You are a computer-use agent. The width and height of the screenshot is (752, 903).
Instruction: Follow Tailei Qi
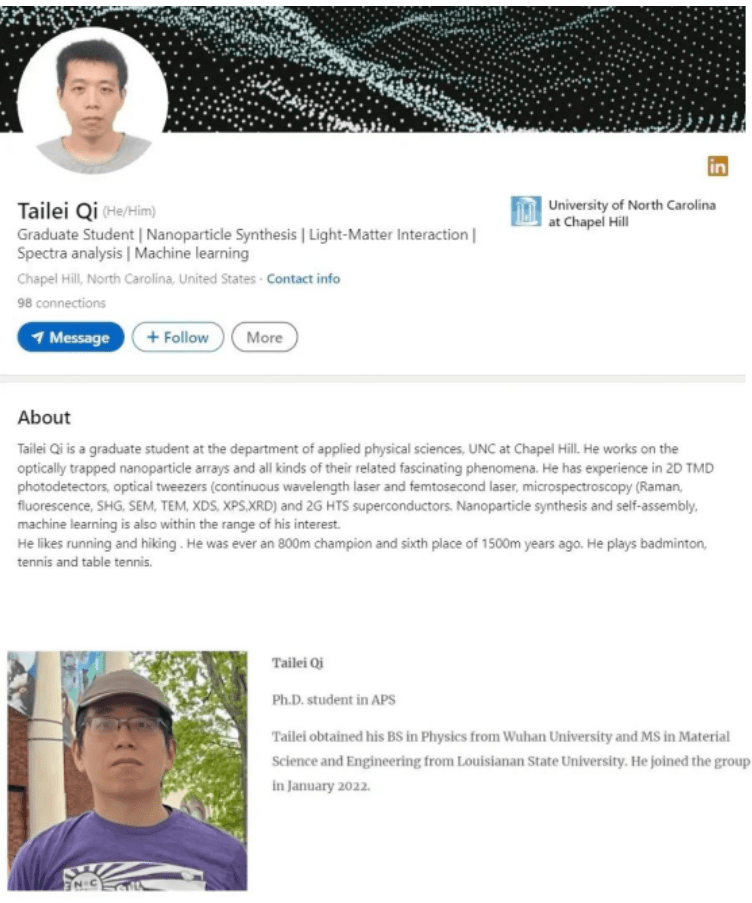coord(178,337)
